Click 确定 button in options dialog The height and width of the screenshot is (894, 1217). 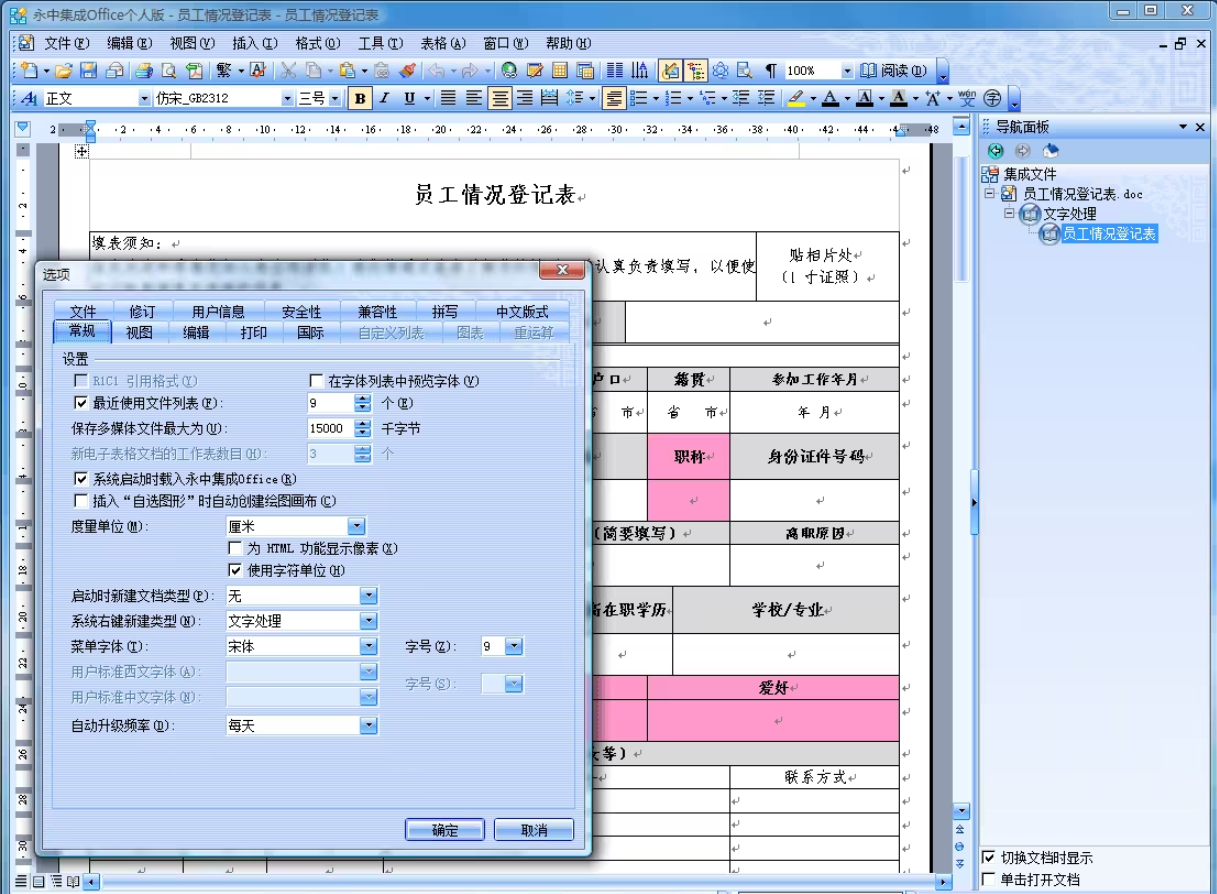[444, 830]
